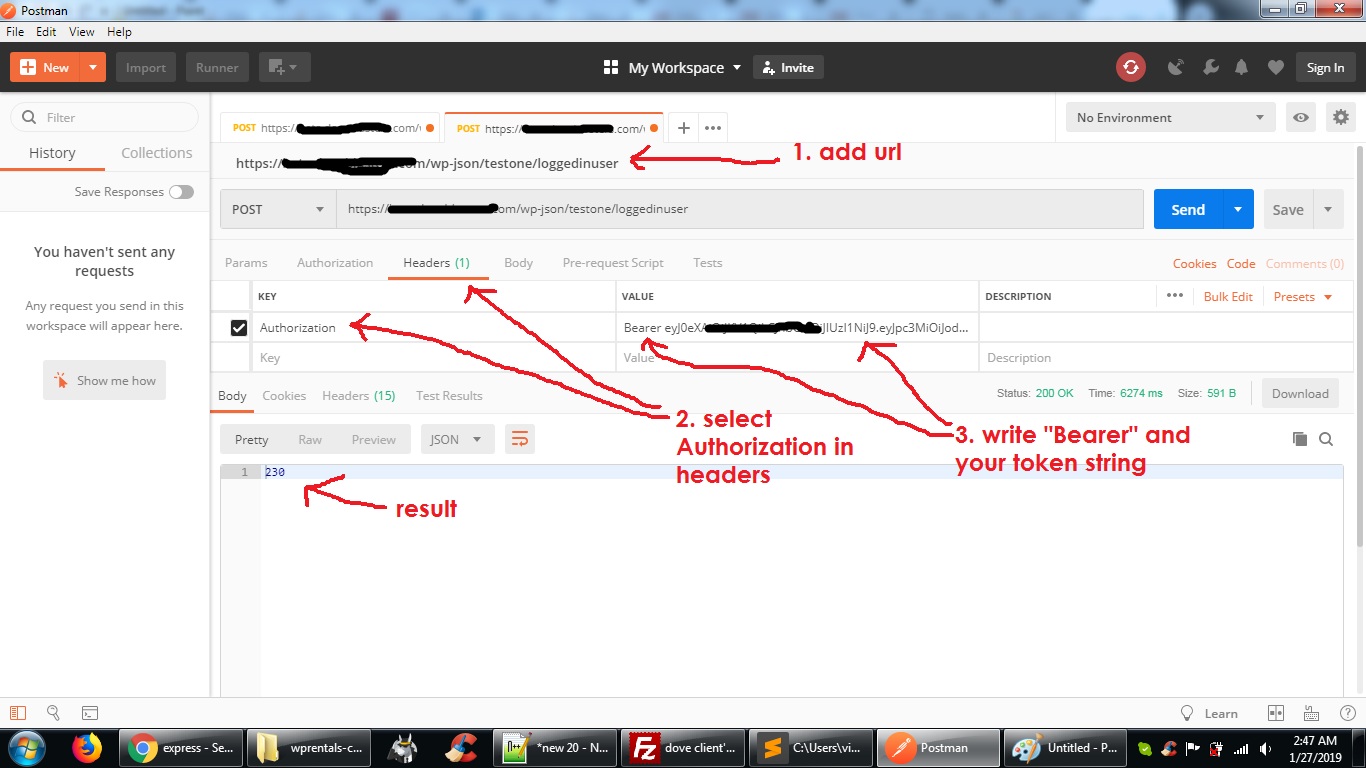Image resolution: width=1366 pixels, height=768 pixels.
Task: Expand the No Environment dropdown
Action: [1170, 117]
